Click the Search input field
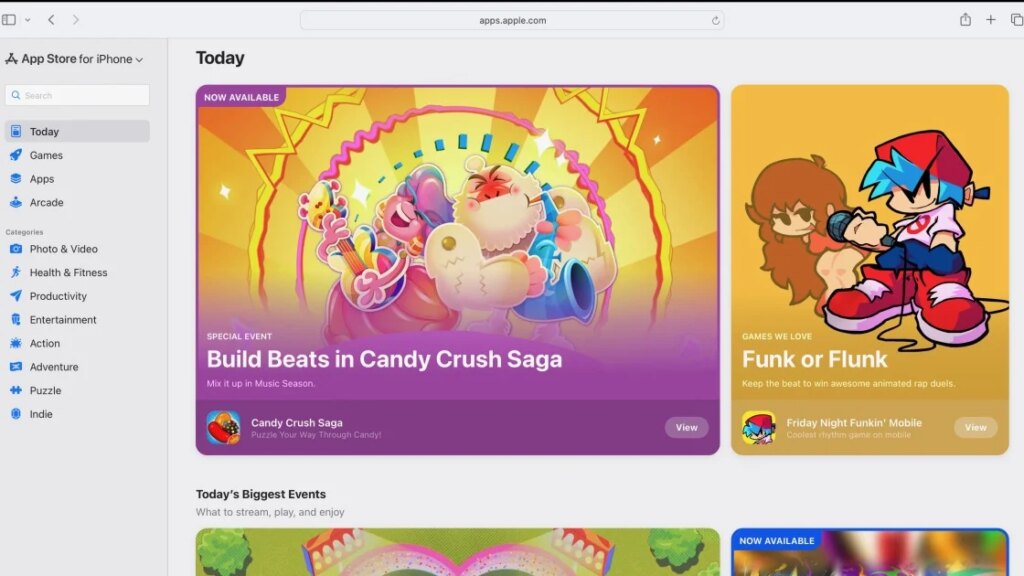The height and width of the screenshot is (576, 1024). click(x=77, y=94)
